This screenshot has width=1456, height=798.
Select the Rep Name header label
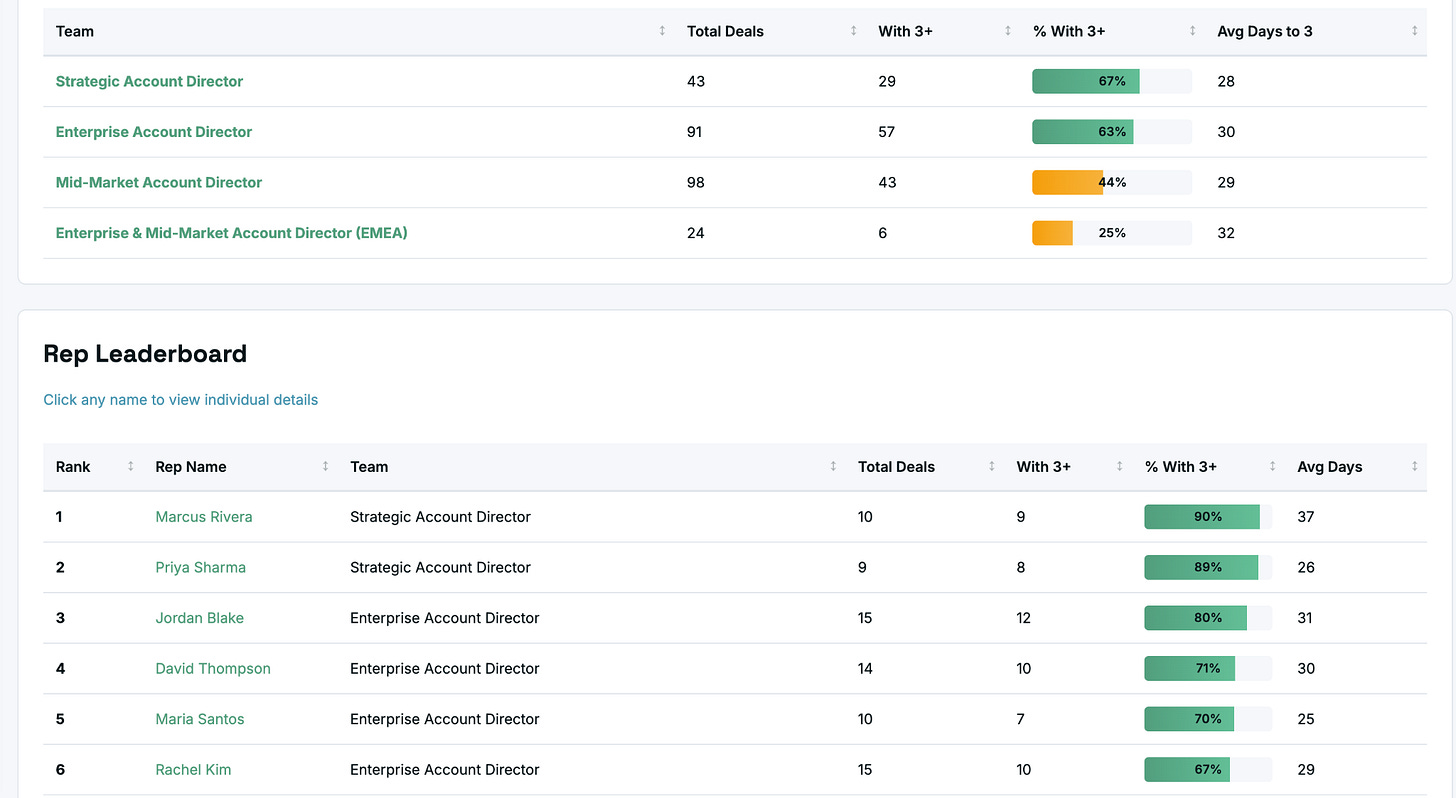click(x=191, y=466)
